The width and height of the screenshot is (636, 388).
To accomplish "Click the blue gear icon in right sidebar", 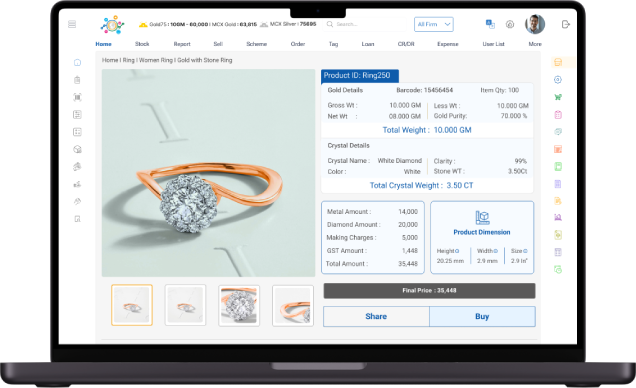I will pyautogui.click(x=558, y=79).
